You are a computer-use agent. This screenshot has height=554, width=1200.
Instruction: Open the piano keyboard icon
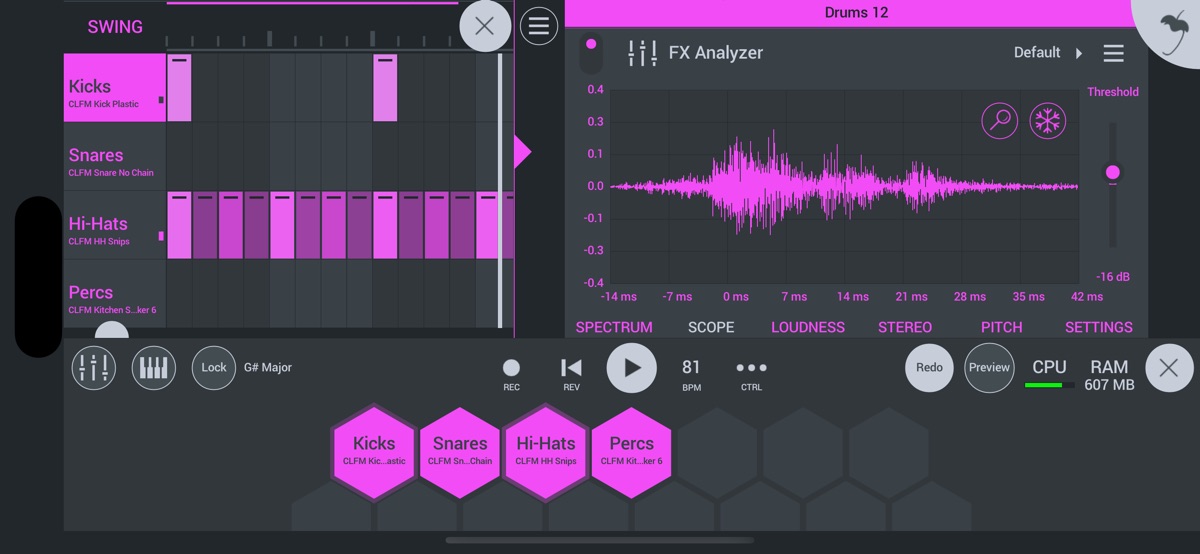coord(154,368)
